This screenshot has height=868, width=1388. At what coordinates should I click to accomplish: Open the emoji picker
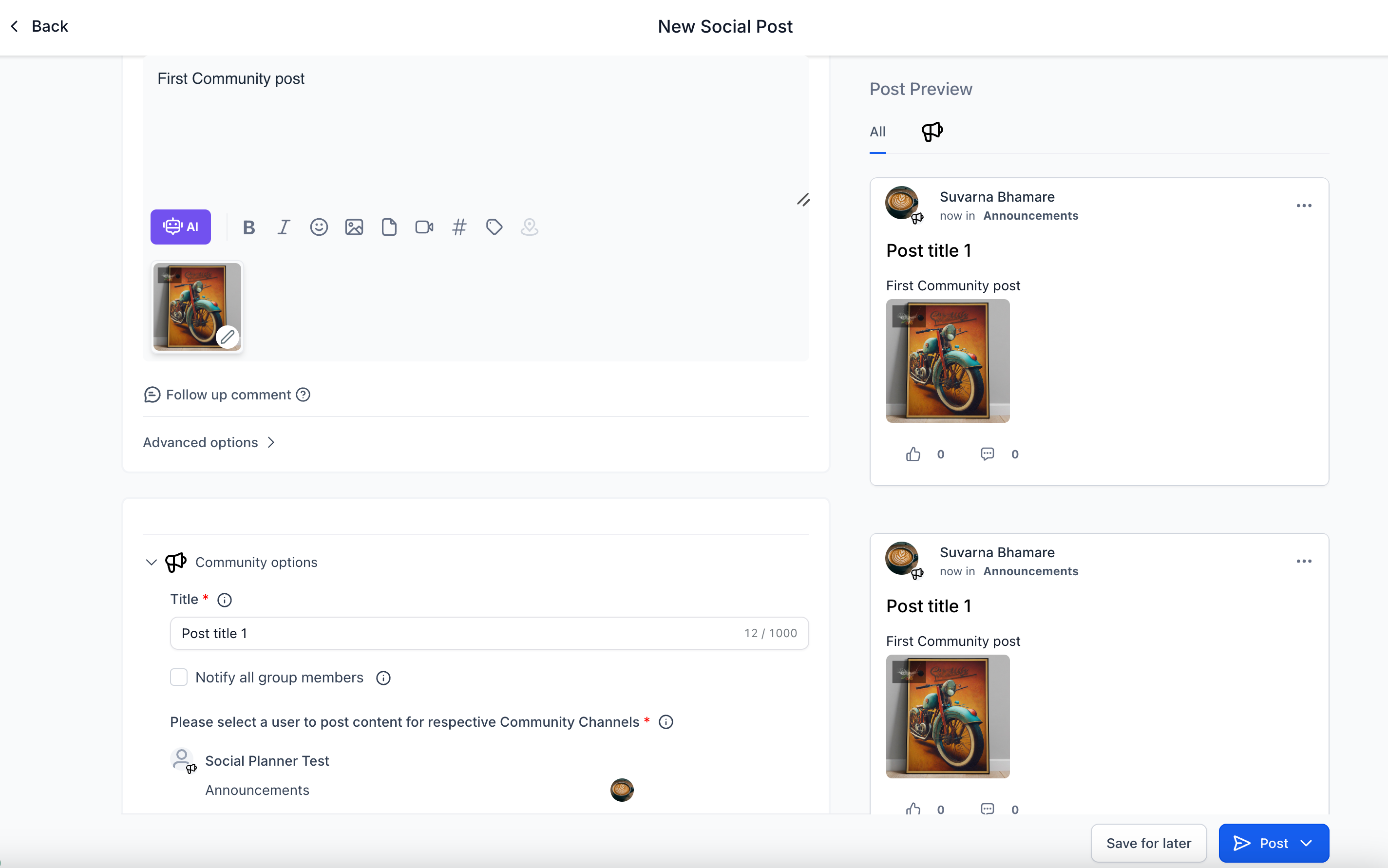coord(319,227)
